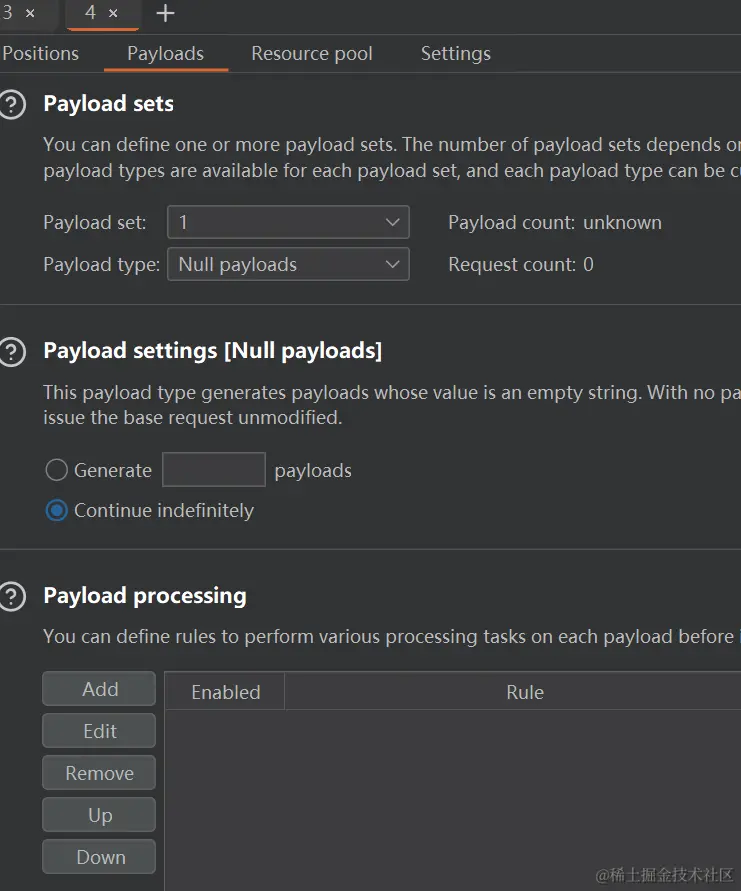Click Add payload processing rule button

(x=99, y=689)
